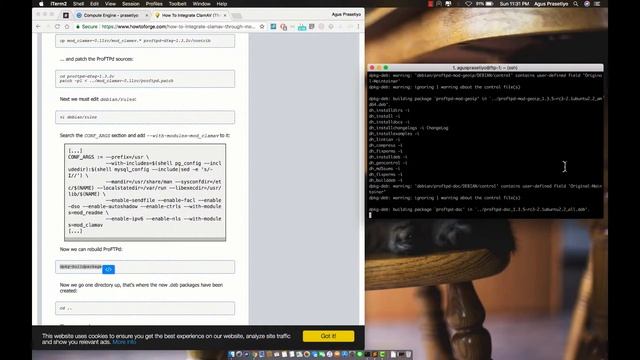Open a new Chrome tab
640x360 pixels.
click(x=237, y=16)
